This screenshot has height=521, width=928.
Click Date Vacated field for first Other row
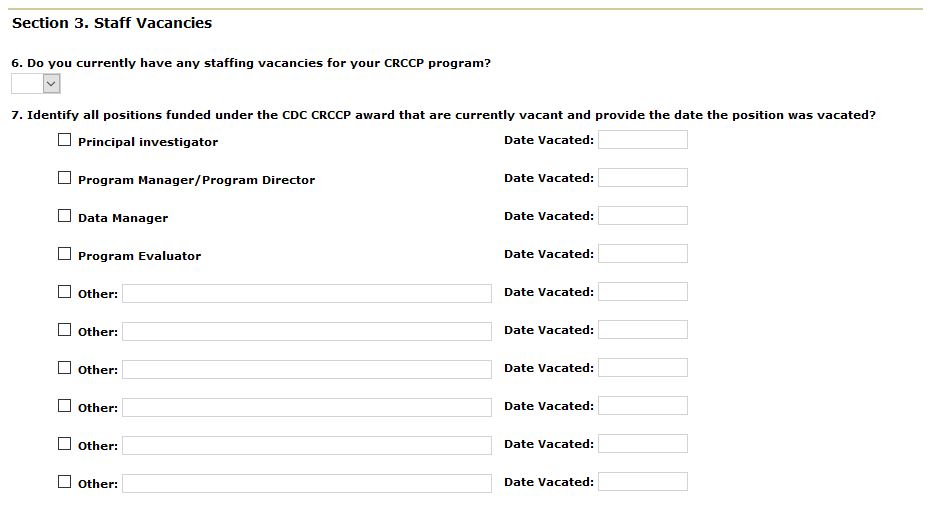[642, 292]
